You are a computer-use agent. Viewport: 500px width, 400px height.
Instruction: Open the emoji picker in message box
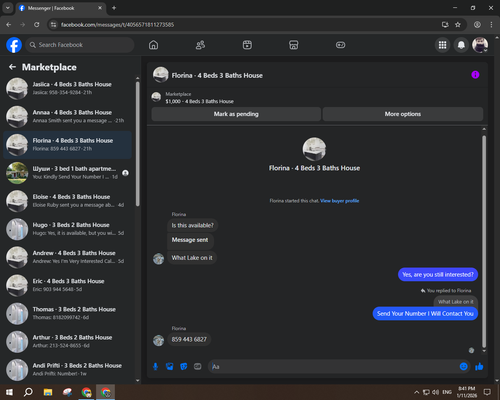click(x=463, y=367)
